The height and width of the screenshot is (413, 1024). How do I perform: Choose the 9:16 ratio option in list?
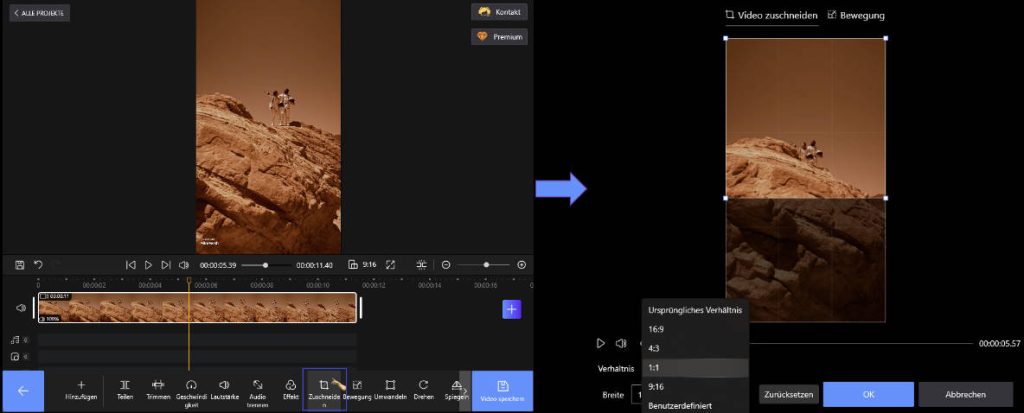pyautogui.click(x=695, y=387)
